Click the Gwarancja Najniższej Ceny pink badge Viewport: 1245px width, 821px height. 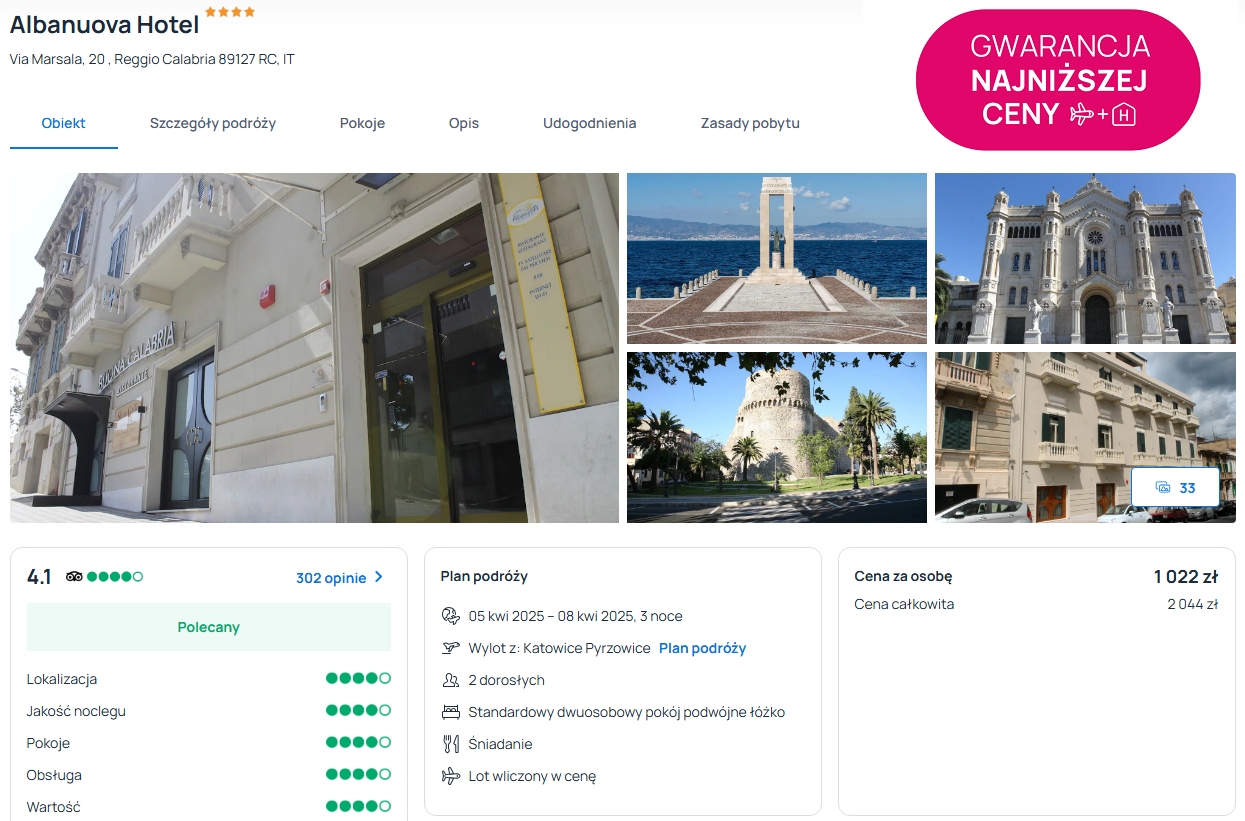click(x=1058, y=80)
